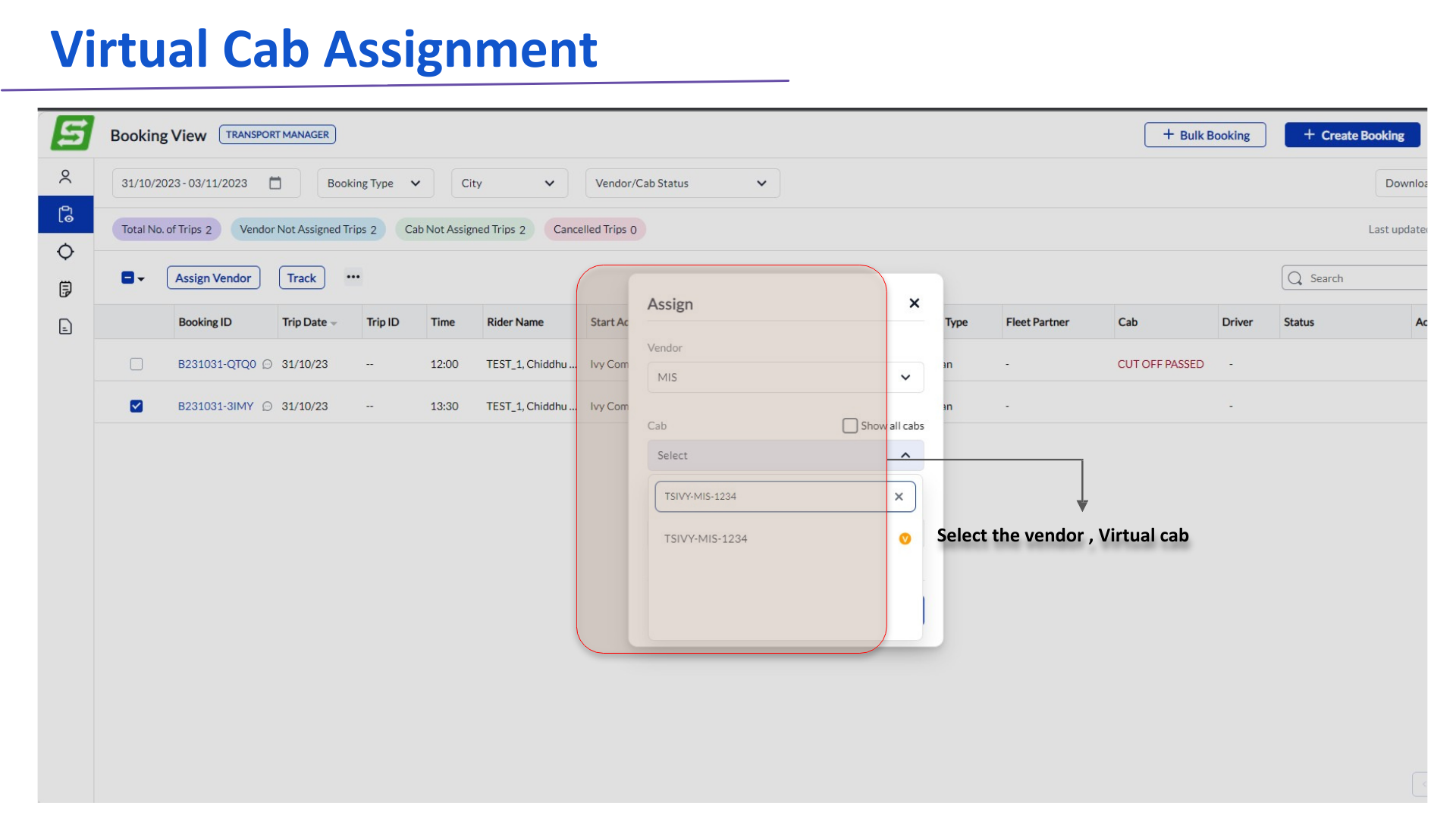Filter by Cab Not Assigned Trips
This screenshot has height=819, width=1456.
point(464,229)
